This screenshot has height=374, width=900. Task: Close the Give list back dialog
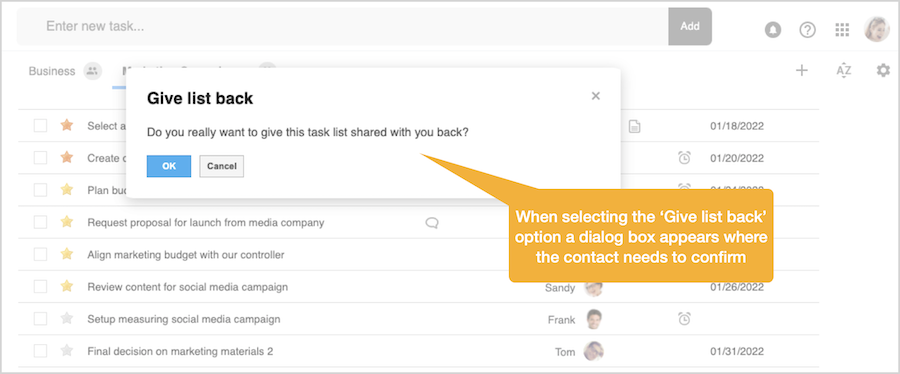pos(596,96)
